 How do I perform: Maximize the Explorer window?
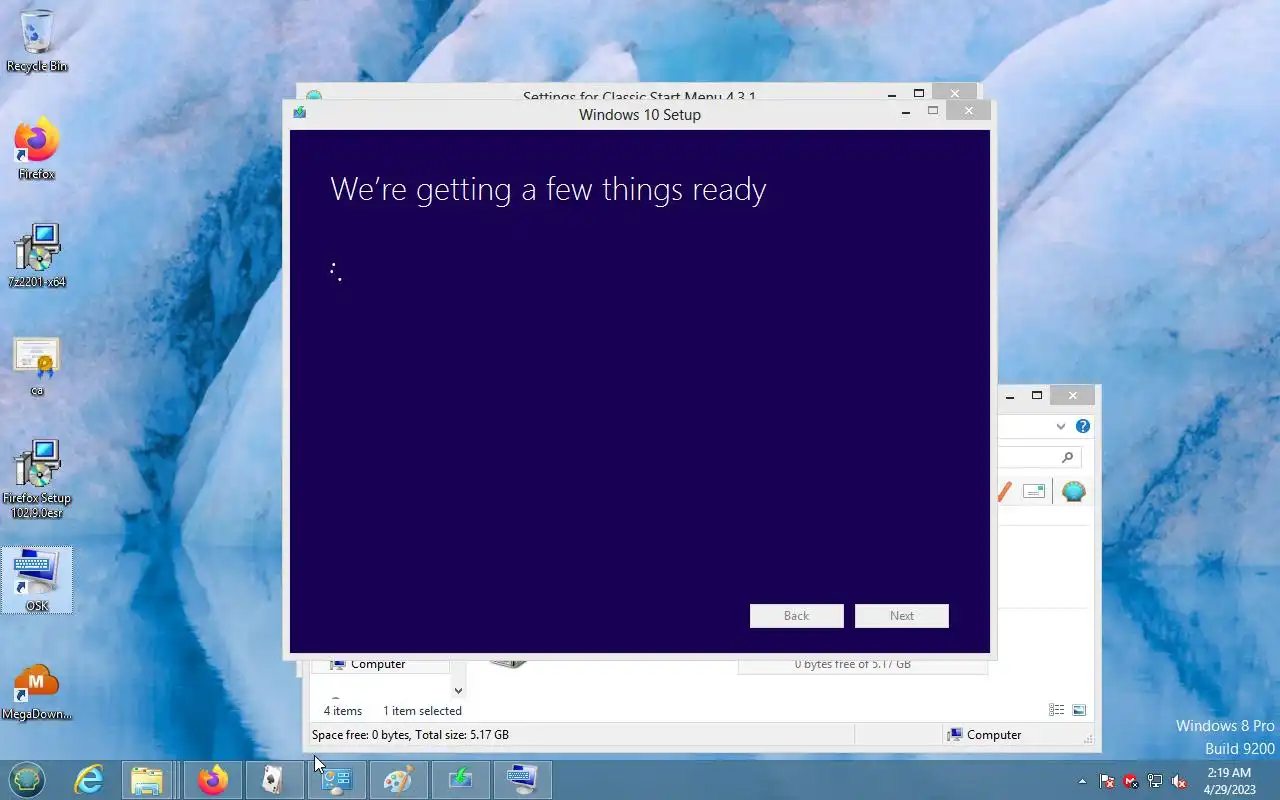point(1037,396)
